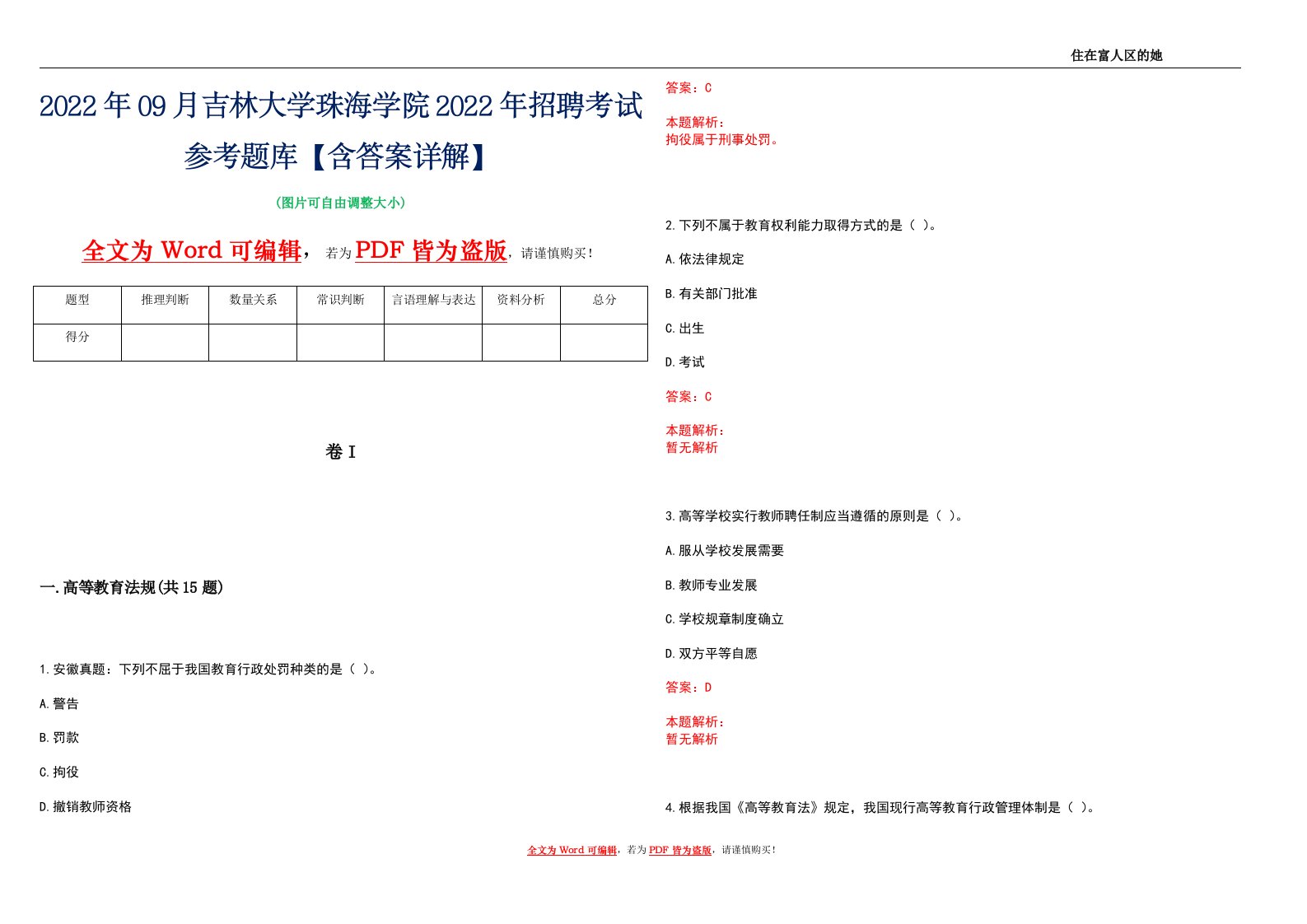Click the empty score cell under 数量关系
This screenshot has height=924, width=1307.
point(253,342)
